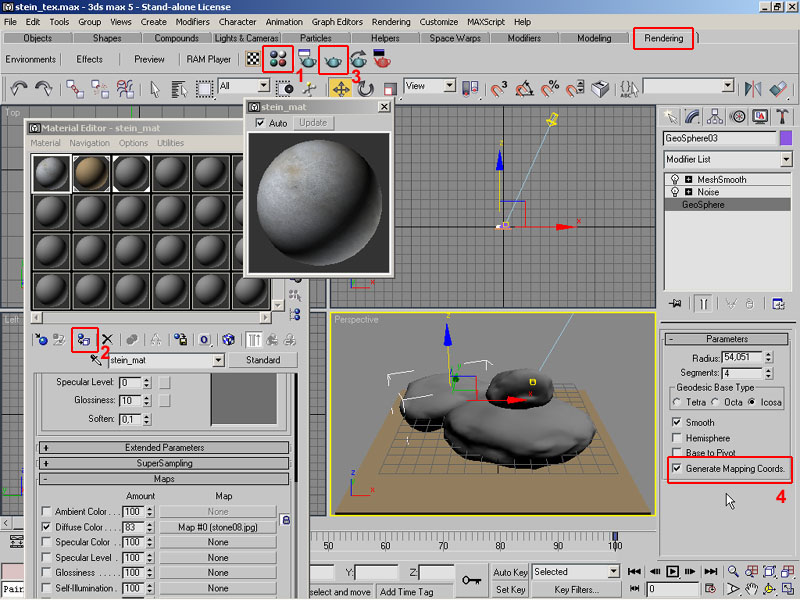Open the Rendering menu in menu bar

[390, 21]
